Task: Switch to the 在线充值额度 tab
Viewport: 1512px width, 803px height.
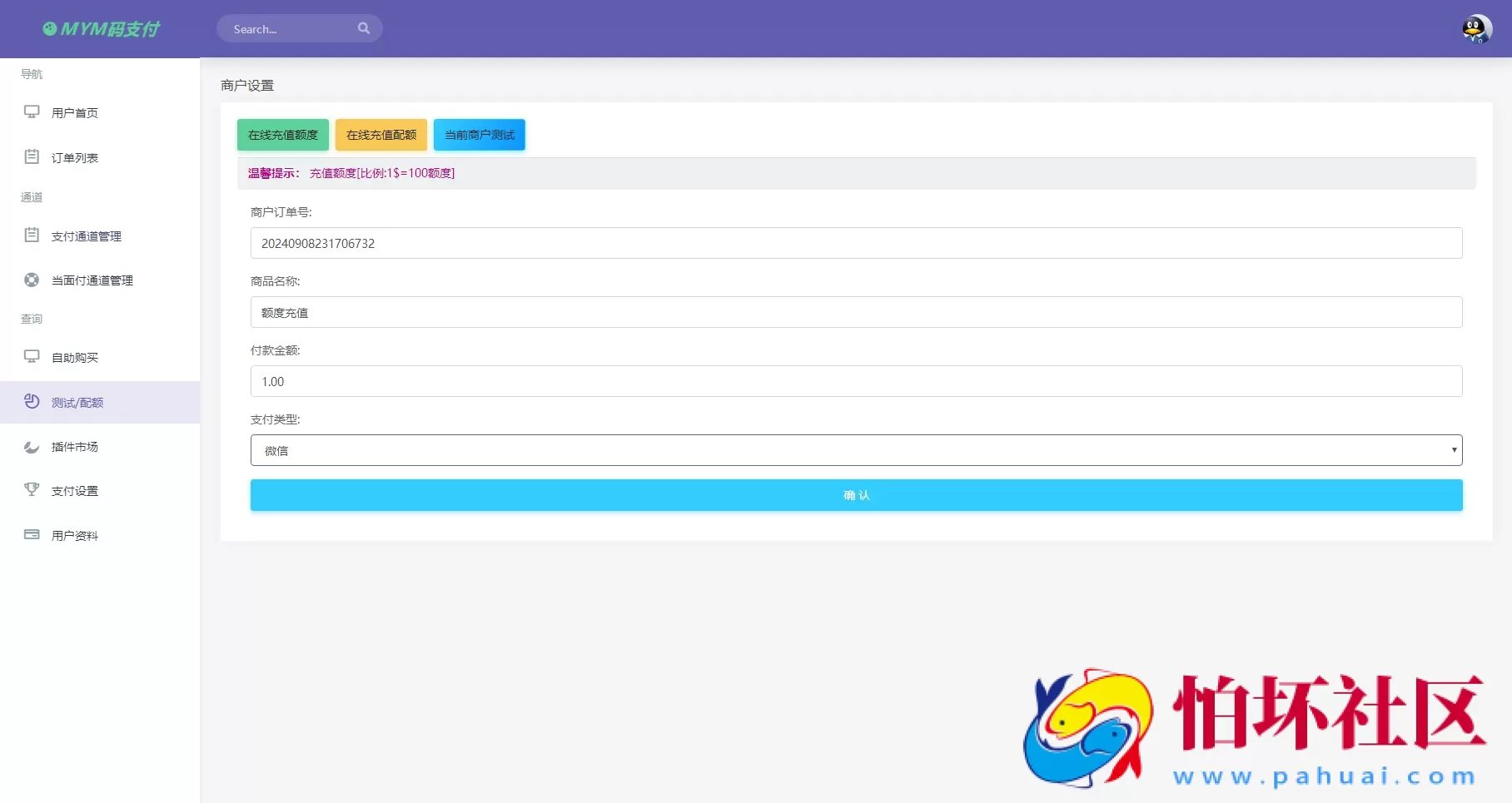Action: (x=282, y=135)
